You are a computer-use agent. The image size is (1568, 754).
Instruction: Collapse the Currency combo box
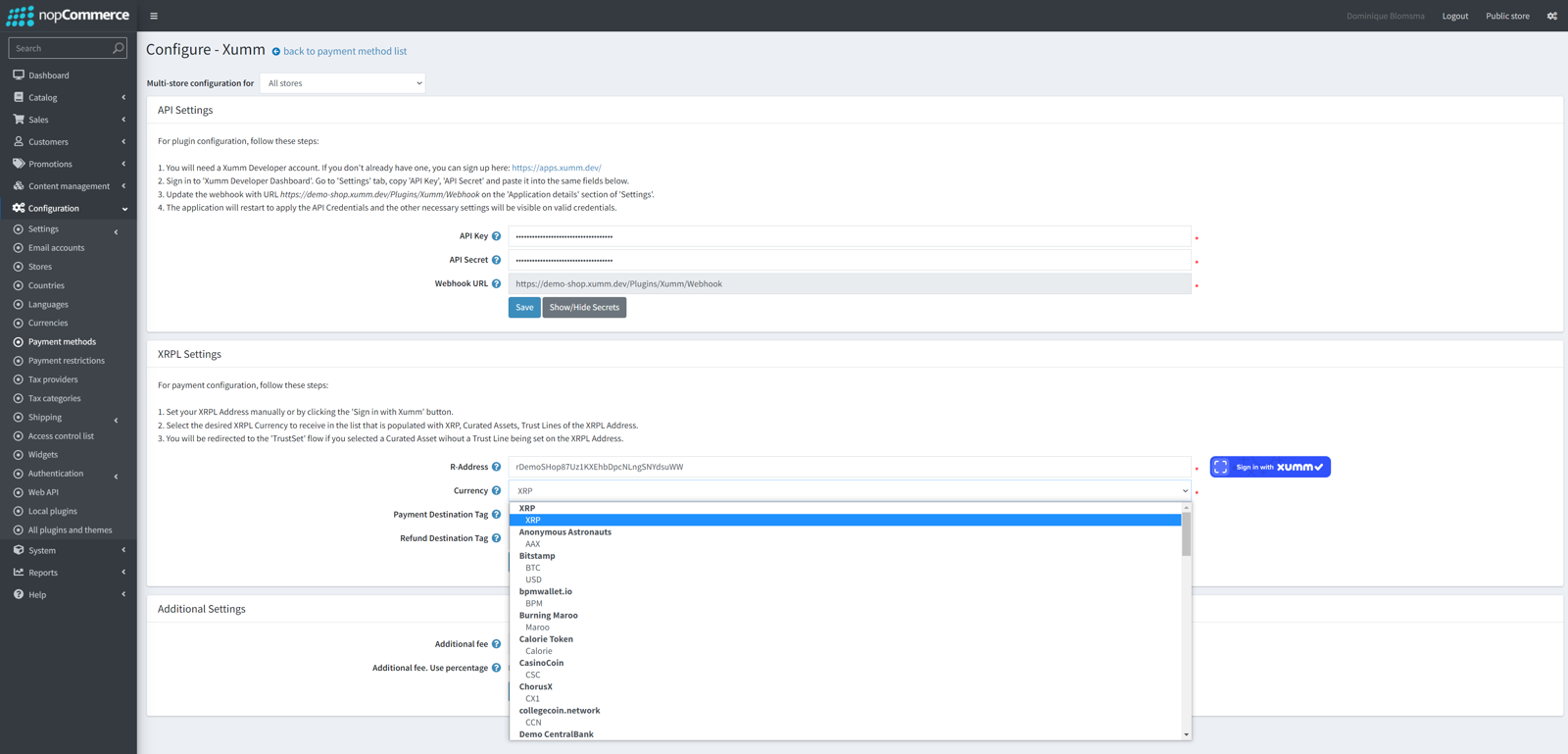850,491
